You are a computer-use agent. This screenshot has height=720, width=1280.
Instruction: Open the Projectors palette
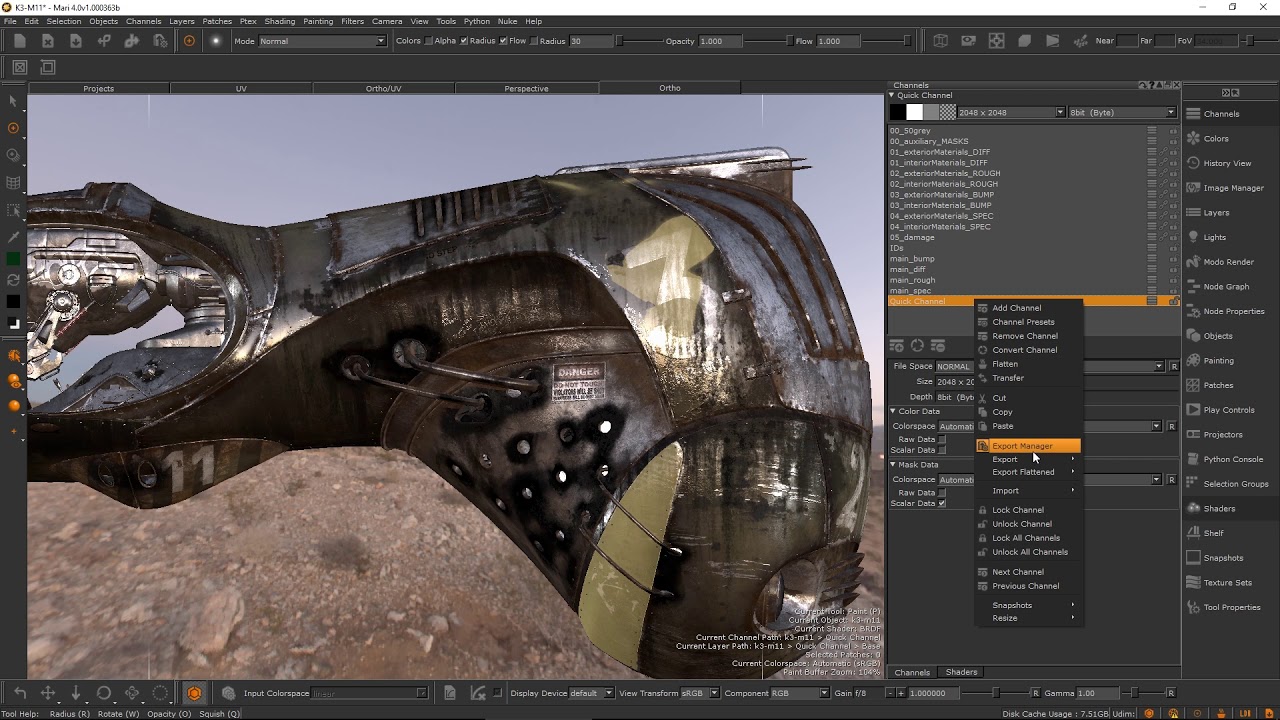click(x=1222, y=435)
